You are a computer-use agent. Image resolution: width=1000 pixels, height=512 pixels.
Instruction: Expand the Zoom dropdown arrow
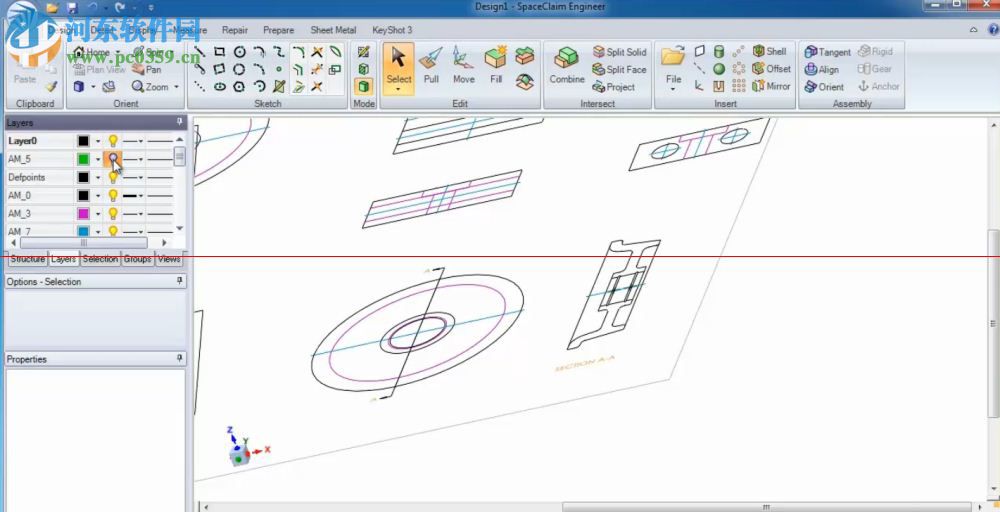tap(177, 87)
